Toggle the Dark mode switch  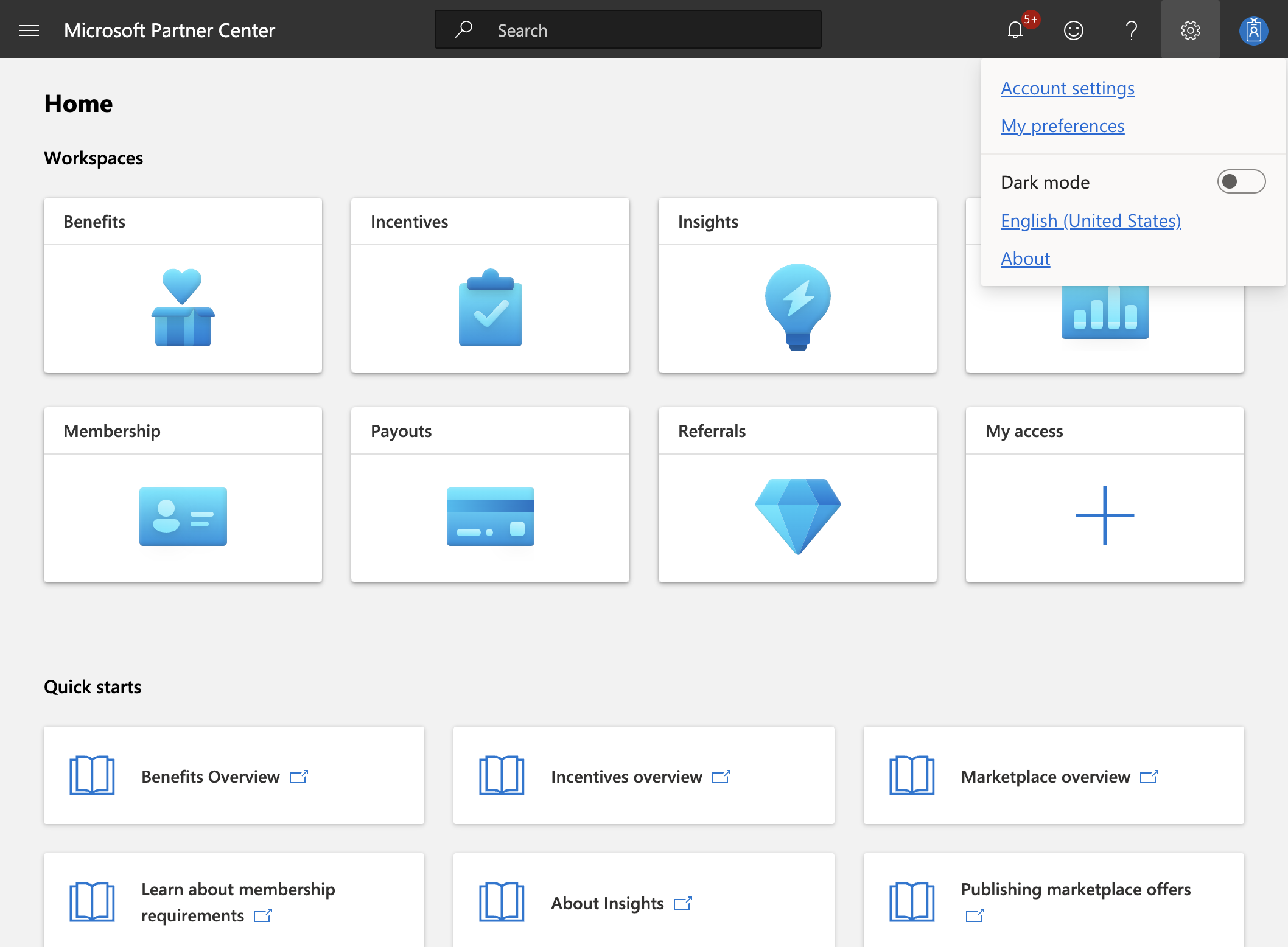[1241, 181]
